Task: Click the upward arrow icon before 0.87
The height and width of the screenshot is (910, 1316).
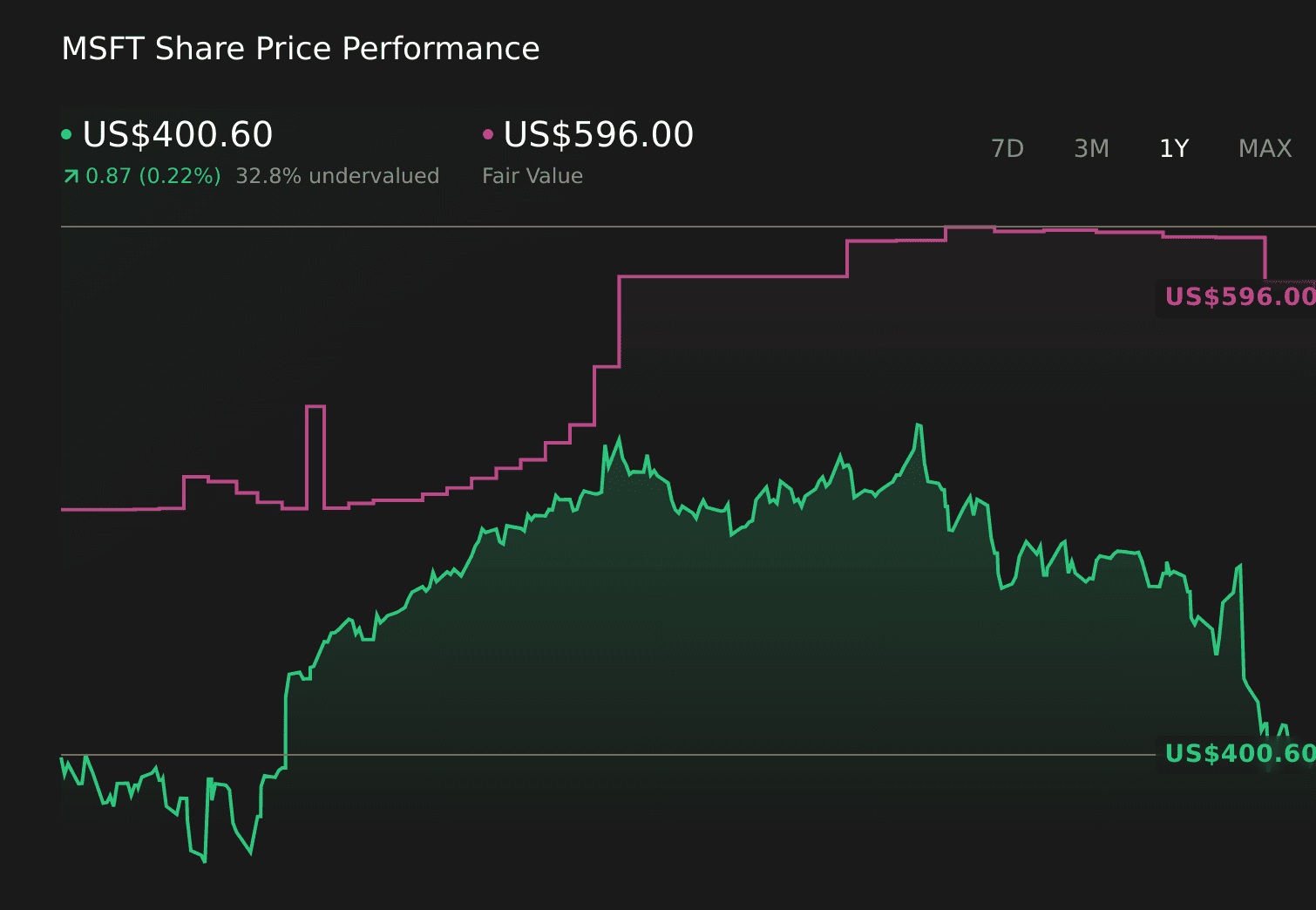Action: coord(71,177)
